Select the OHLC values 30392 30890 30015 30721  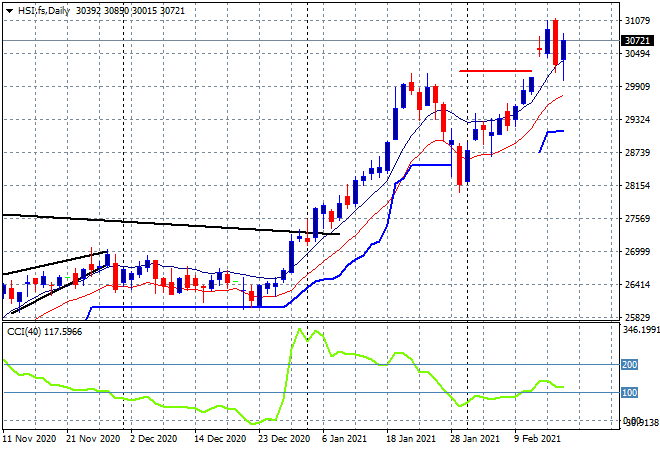point(130,11)
